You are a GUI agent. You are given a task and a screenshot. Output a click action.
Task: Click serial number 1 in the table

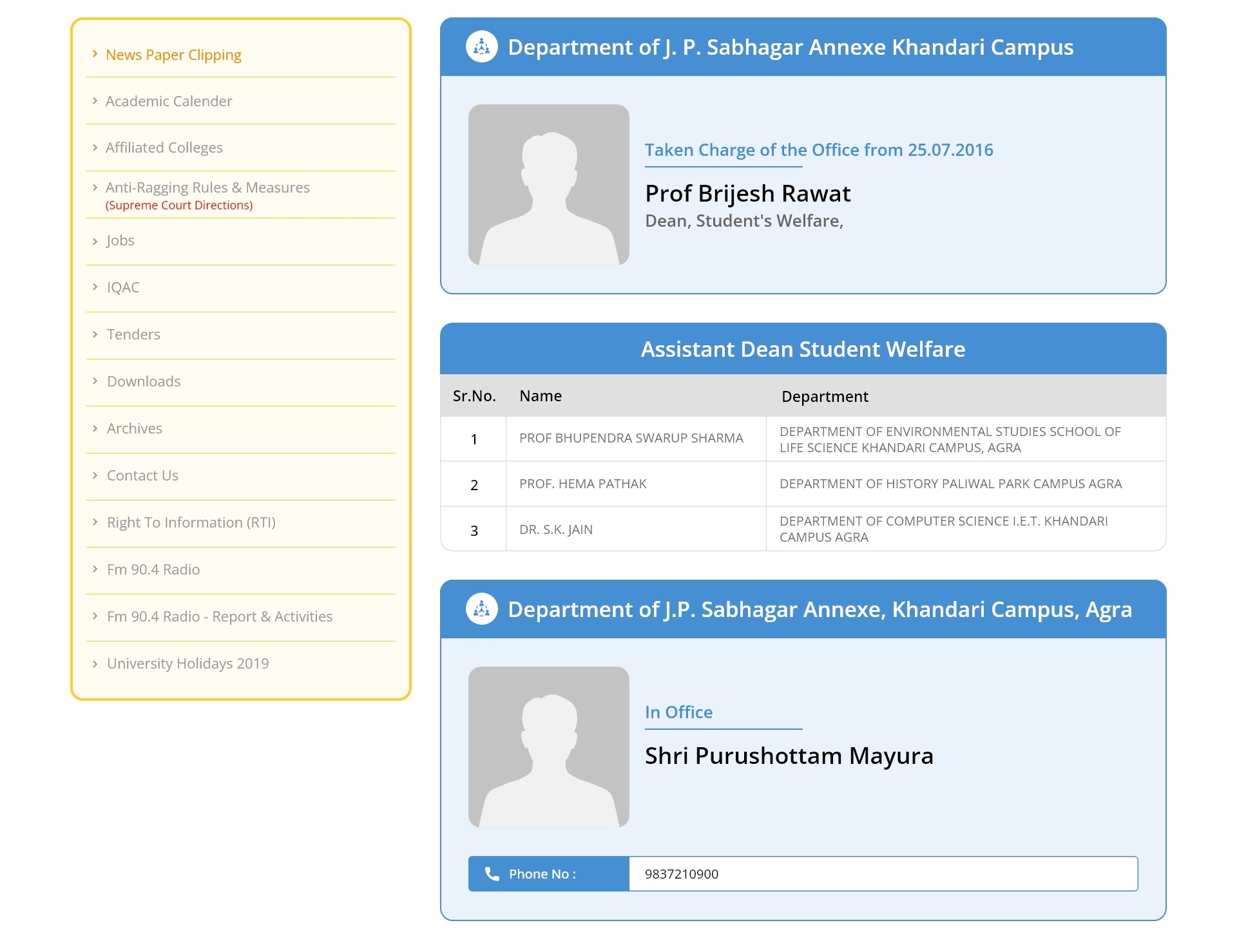(x=474, y=439)
